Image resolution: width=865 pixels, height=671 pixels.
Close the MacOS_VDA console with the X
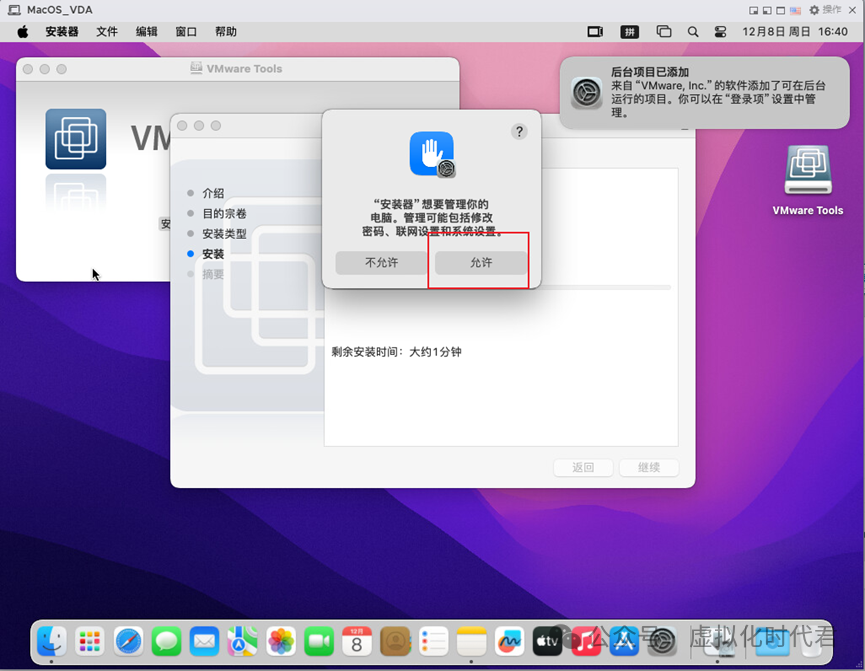852,10
